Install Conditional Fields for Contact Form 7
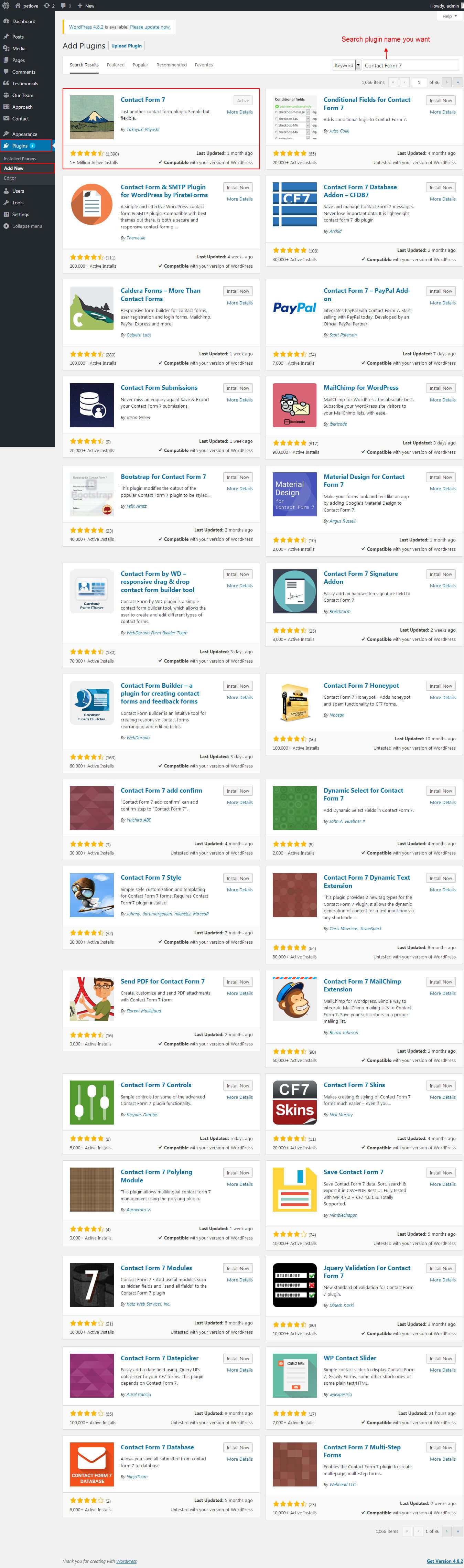464x1568 pixels. (x=441, y=100)
